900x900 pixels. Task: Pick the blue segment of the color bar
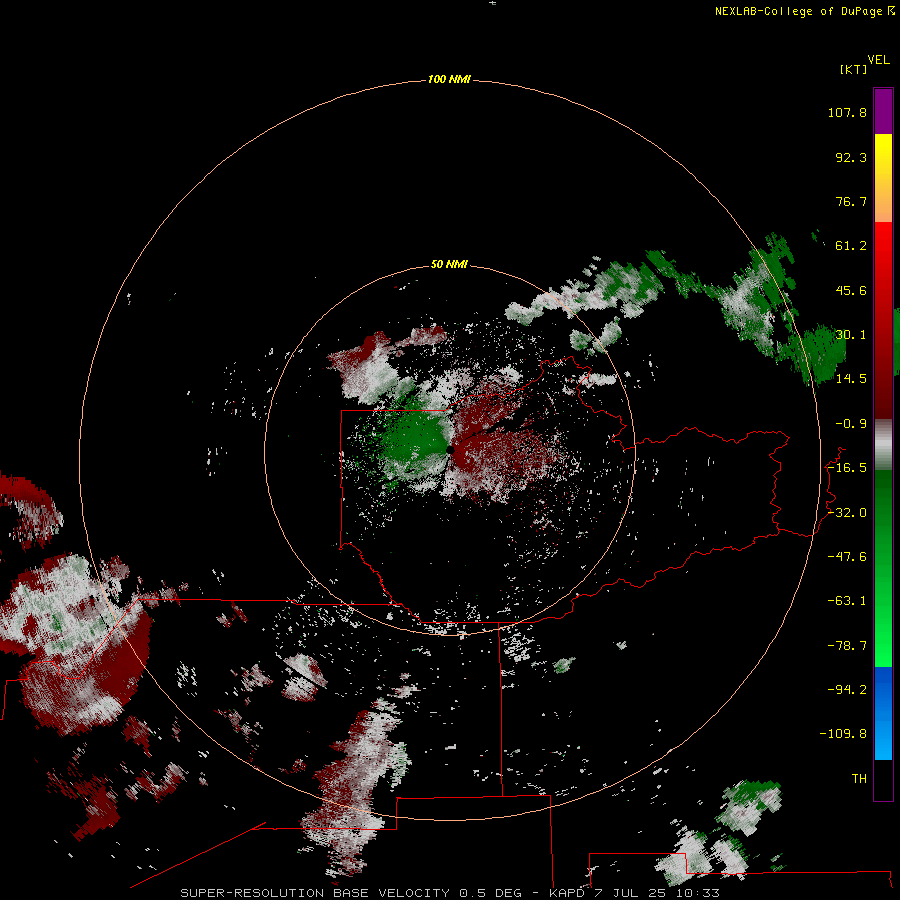coord(883,713)
